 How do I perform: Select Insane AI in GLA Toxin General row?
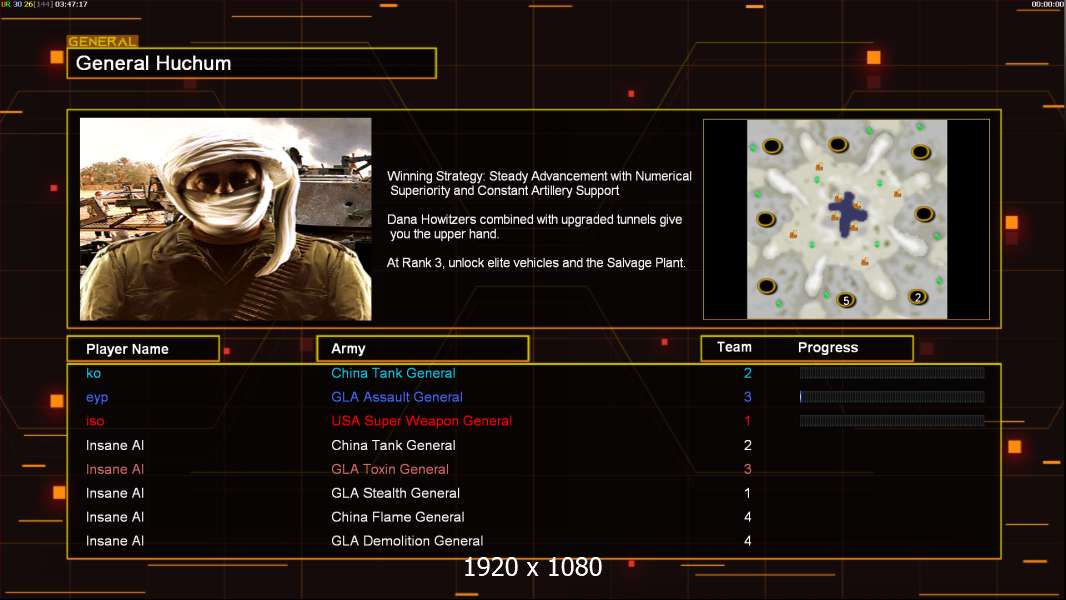115,469
